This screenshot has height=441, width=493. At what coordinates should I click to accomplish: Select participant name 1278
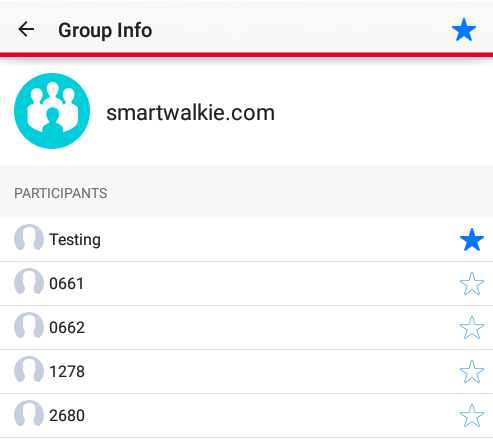(67, 372)
